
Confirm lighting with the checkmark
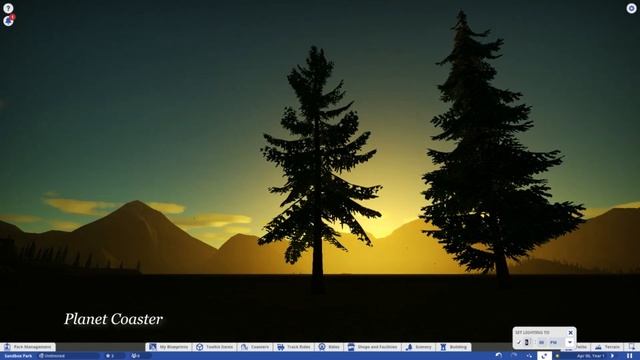(x=519, y=342)
